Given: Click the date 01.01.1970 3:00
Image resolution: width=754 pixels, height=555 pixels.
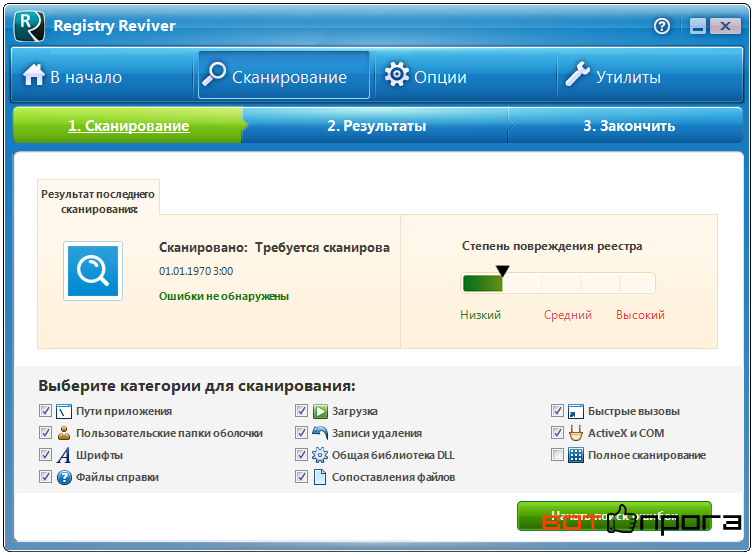Looking at the screenshot, I should (196, 271).
